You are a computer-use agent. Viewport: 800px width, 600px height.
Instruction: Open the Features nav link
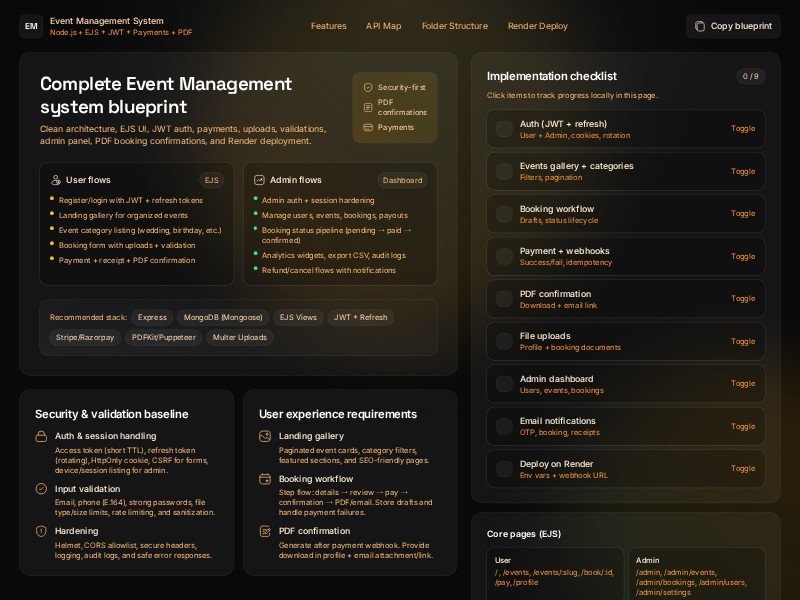click(328, 26)
